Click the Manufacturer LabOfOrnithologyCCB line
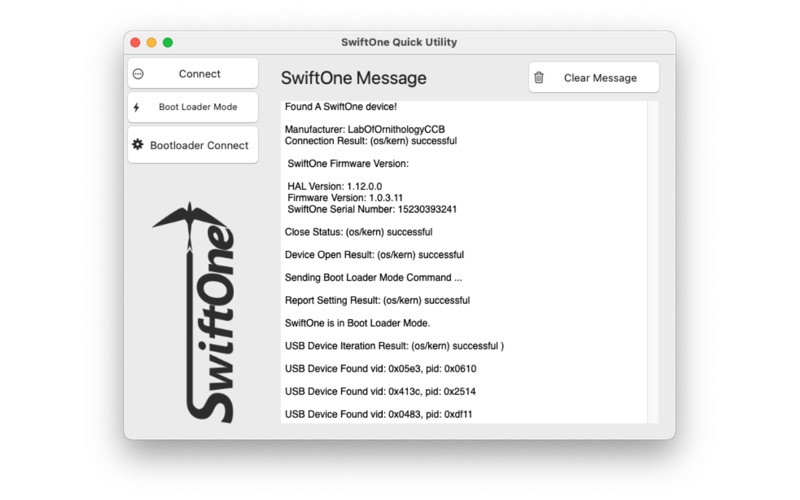800x500 pixels. point(365,130)
